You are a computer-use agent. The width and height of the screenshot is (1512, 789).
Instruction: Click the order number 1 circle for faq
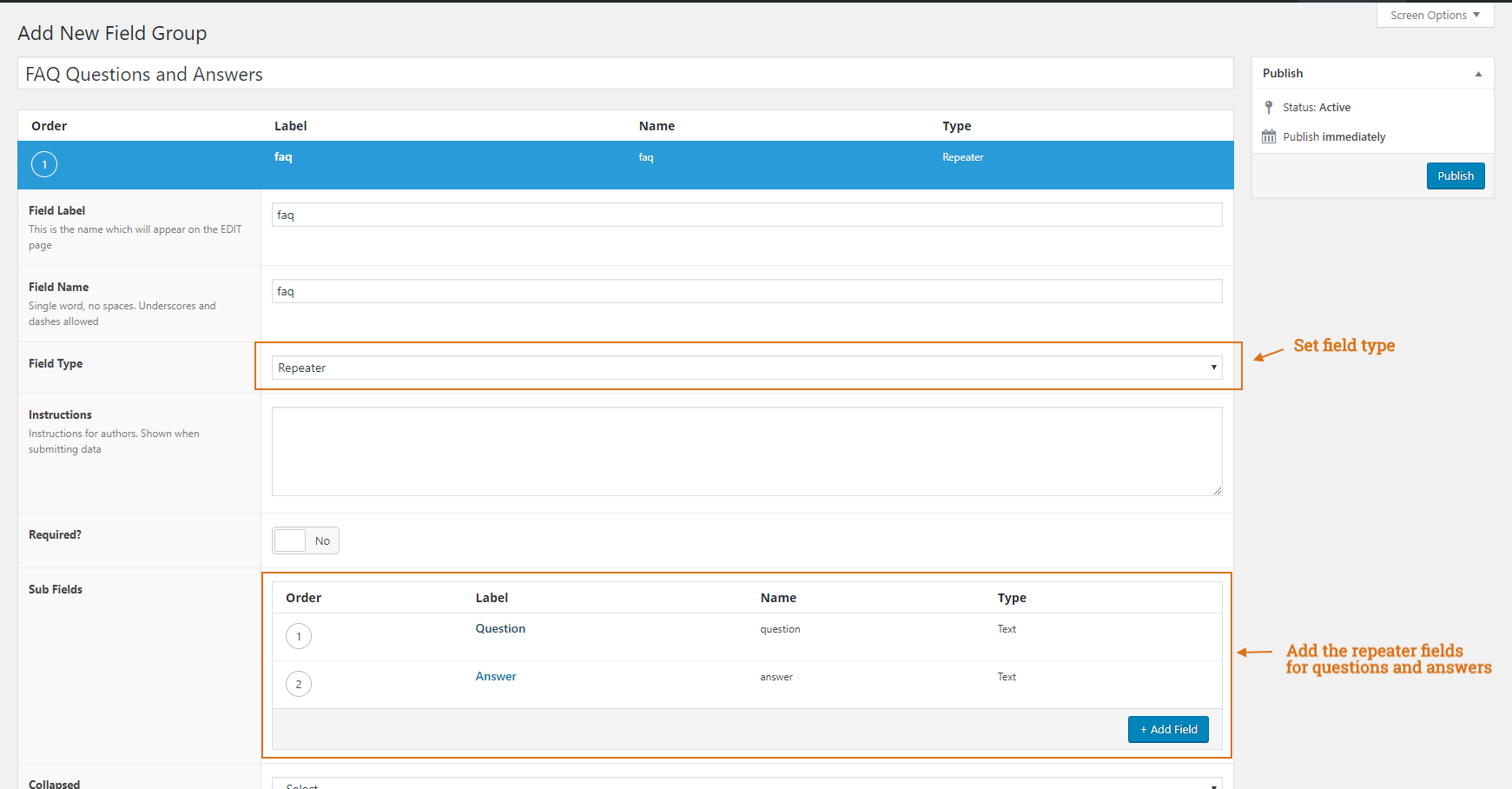pyautogui.click(x=44, y=164)
